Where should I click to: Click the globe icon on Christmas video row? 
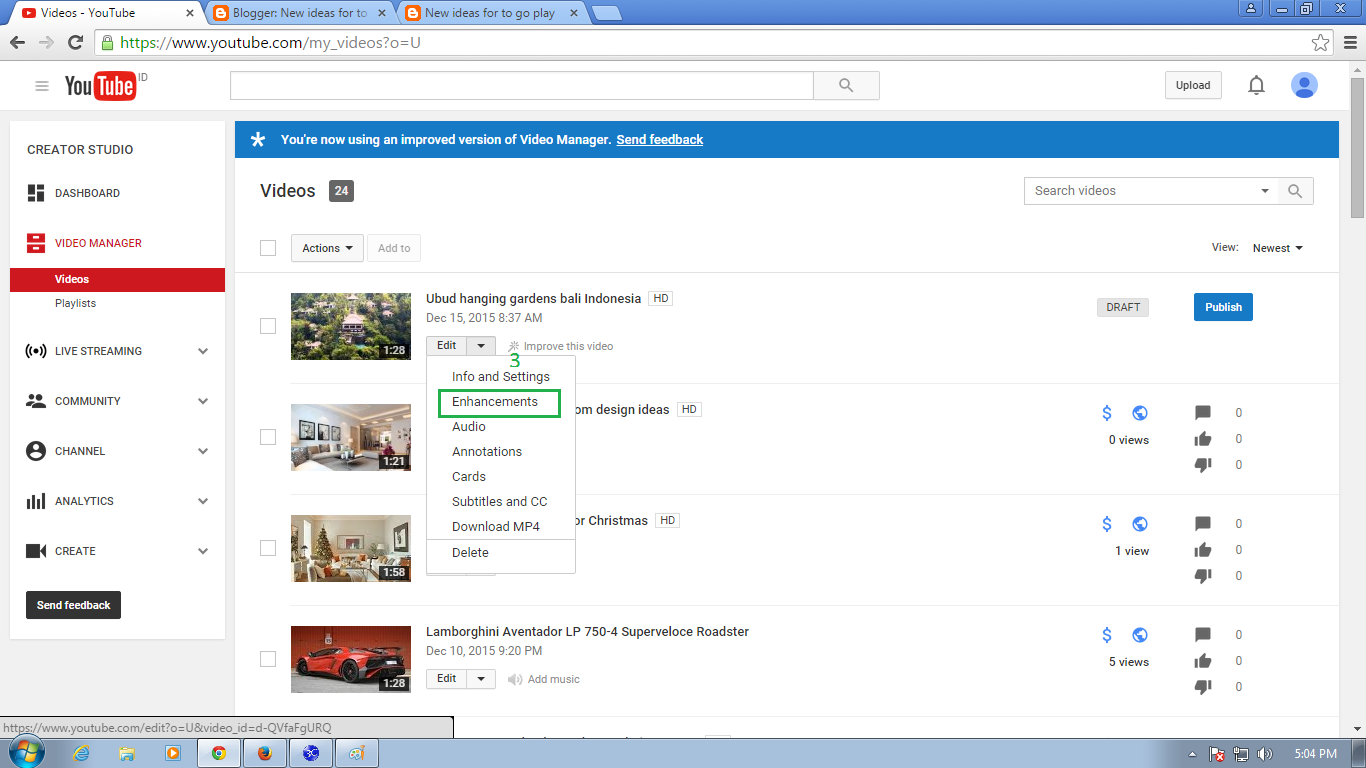coord(1140,524)
